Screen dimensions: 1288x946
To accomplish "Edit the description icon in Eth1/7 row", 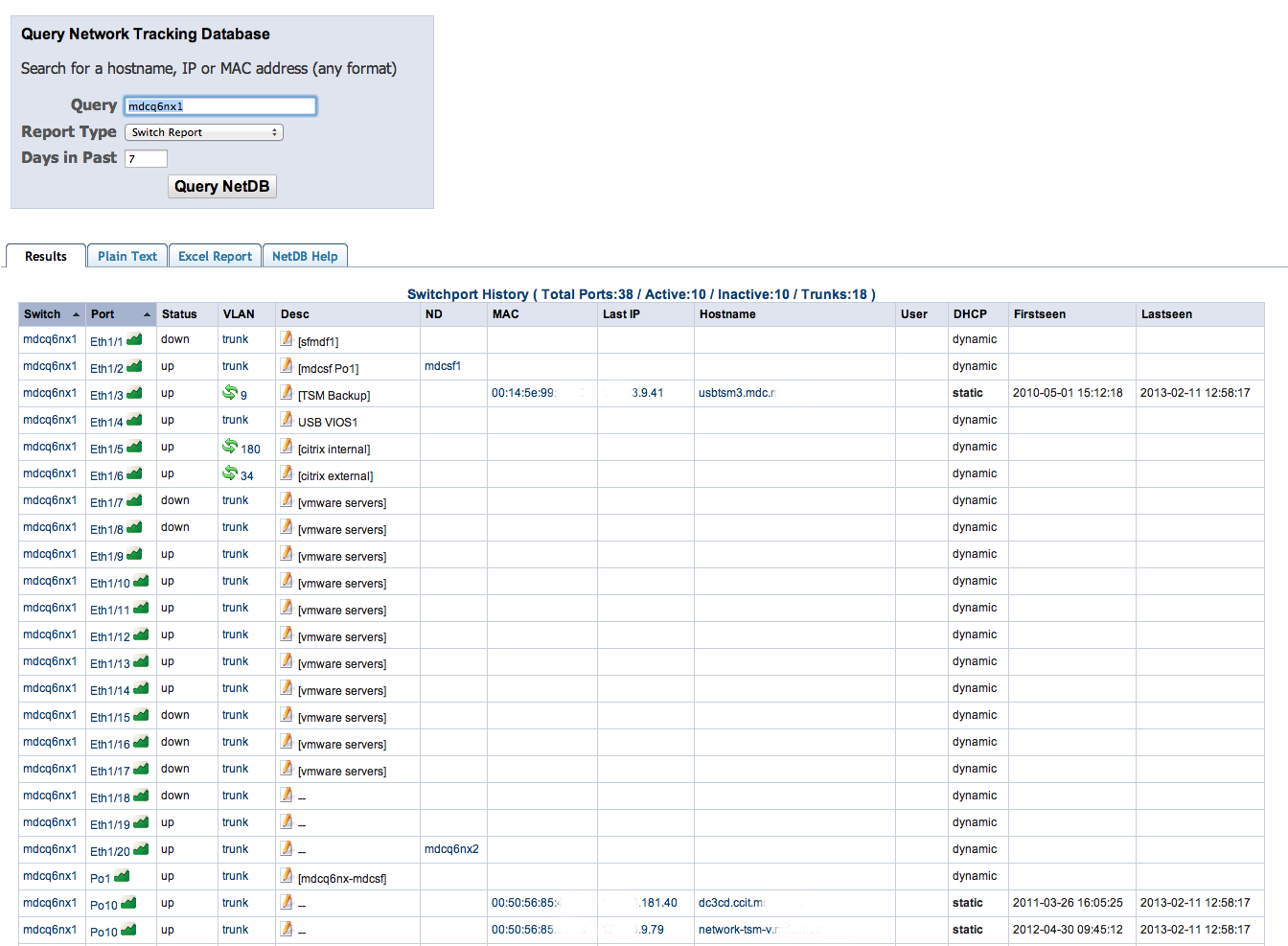I will tap(287, 499).
